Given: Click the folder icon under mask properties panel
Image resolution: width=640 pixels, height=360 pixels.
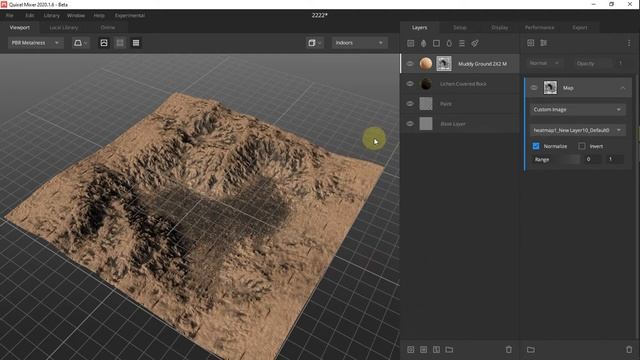Looking at the screenshot, I should pos(531,349).
